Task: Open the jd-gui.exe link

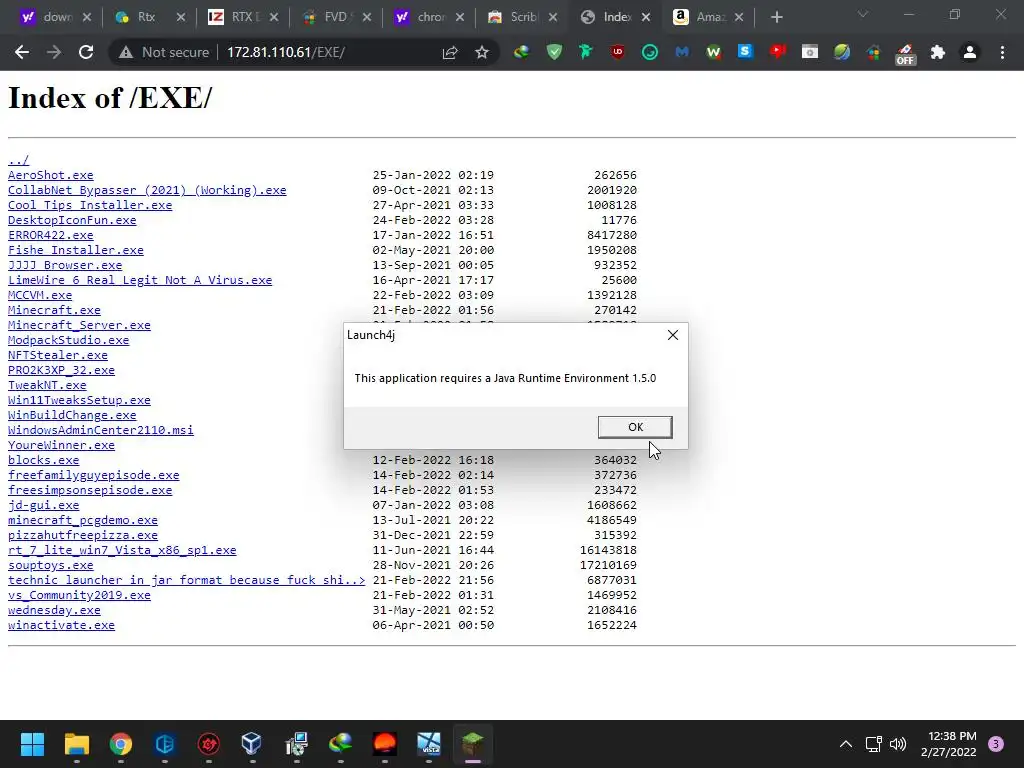Action: (44, 505)
